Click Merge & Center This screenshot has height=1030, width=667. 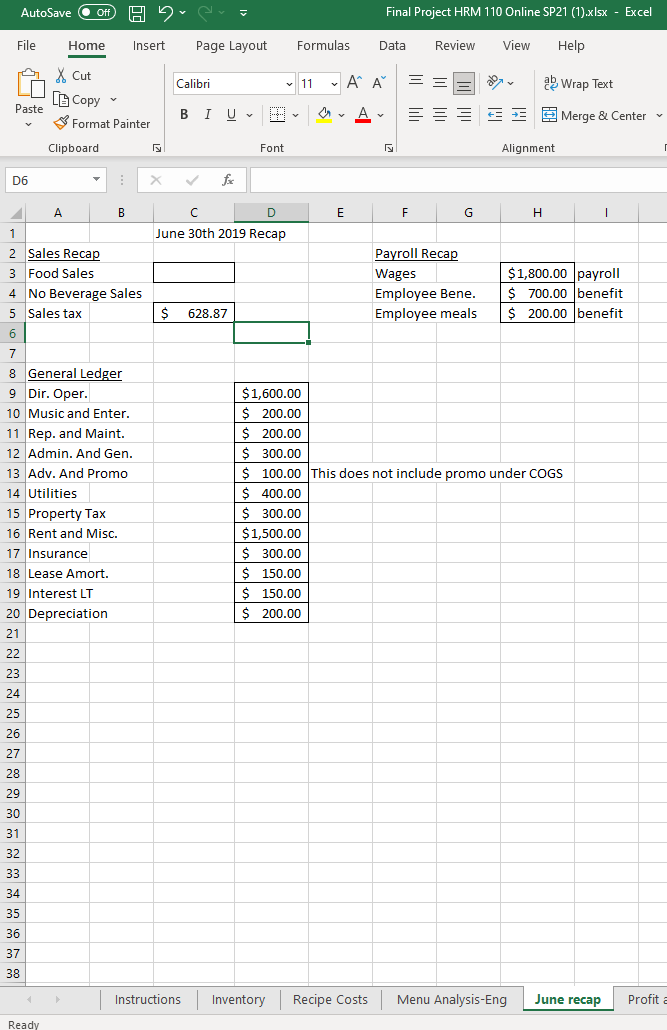tap(595, 116)
